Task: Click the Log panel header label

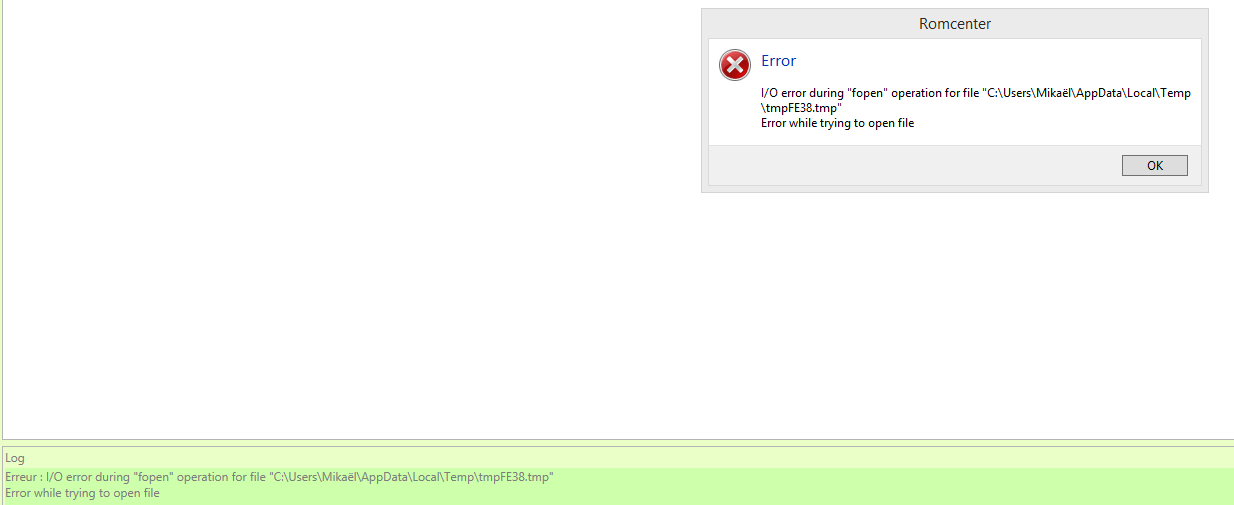Action: [15, 458]
